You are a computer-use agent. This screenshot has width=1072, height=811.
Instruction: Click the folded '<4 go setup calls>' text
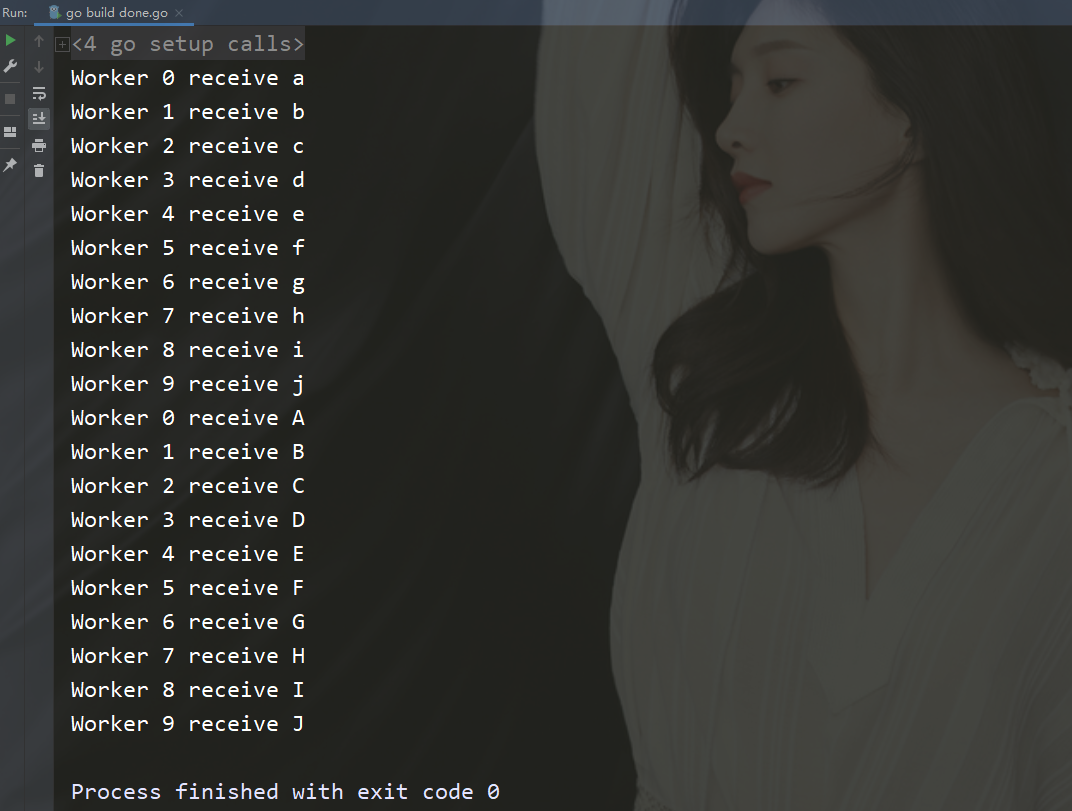tap(188, 44)
